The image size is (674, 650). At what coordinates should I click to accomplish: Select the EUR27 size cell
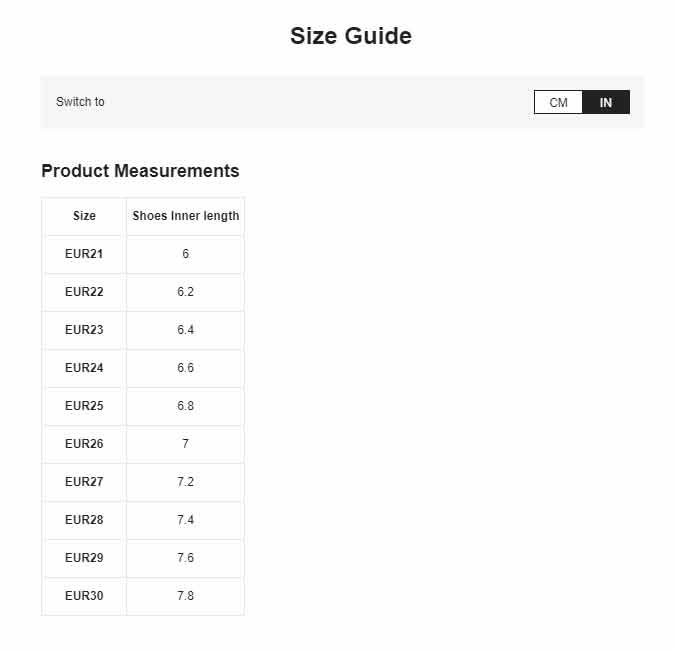[x=84, y=482]
